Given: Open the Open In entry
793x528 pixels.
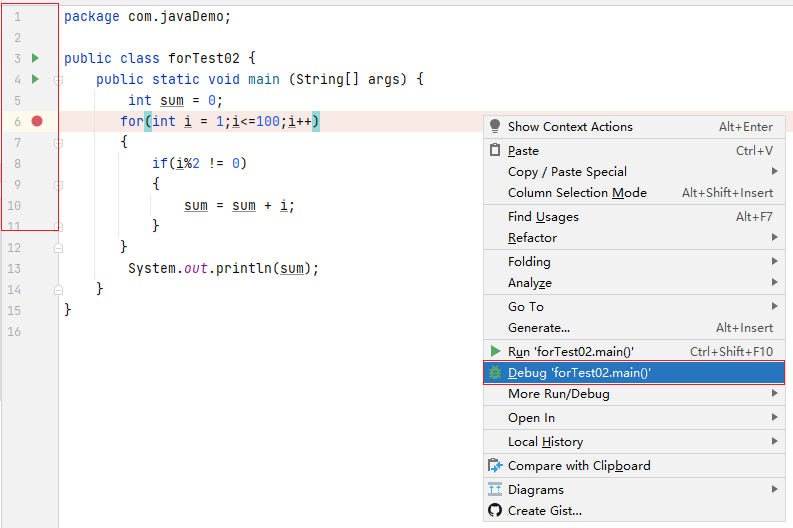Looking at the screenshot, I should click(634, 418).
